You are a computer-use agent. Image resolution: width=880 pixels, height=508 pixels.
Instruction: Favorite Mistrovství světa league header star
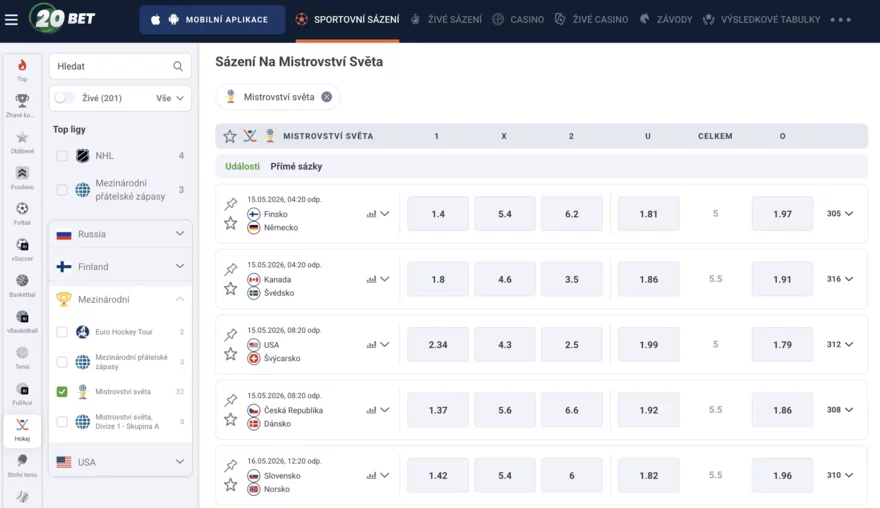pos(230,136)
